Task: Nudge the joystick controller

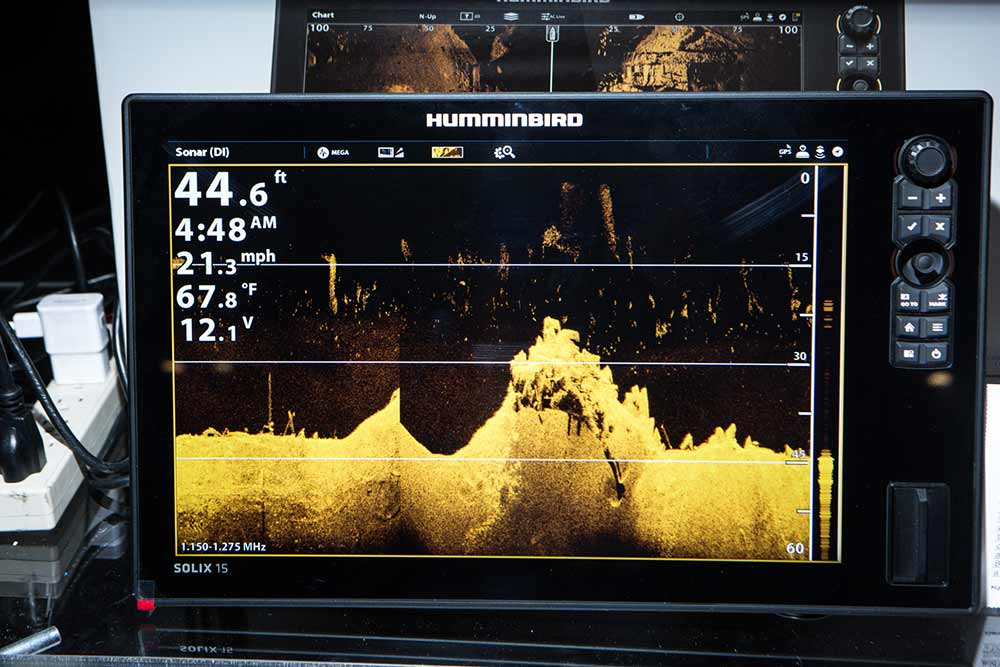Action: (923, 263)
